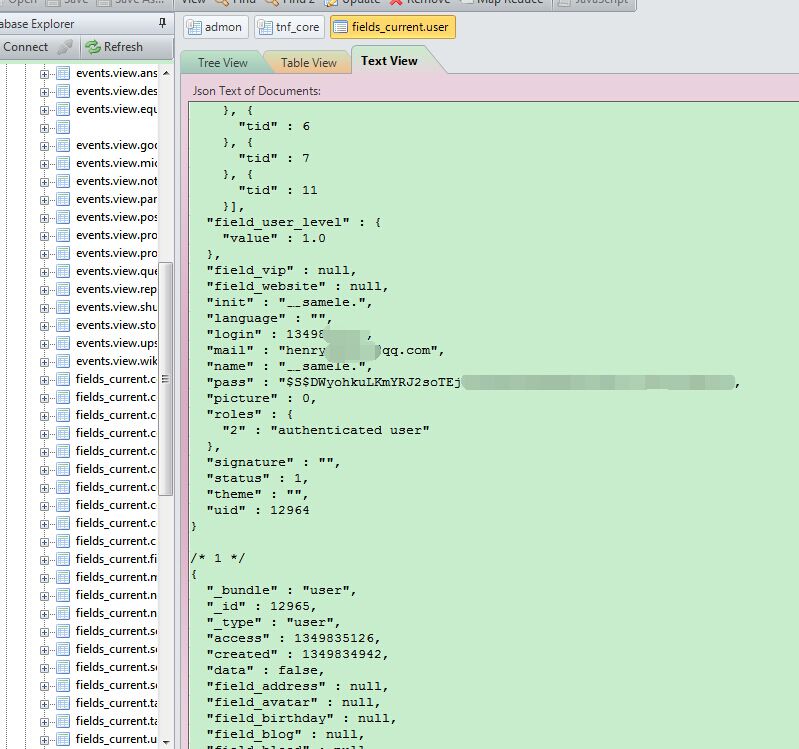This screenshot has width=799, height=749.
Task: Click table icon of events.view.wik
Action: (63, 361)
